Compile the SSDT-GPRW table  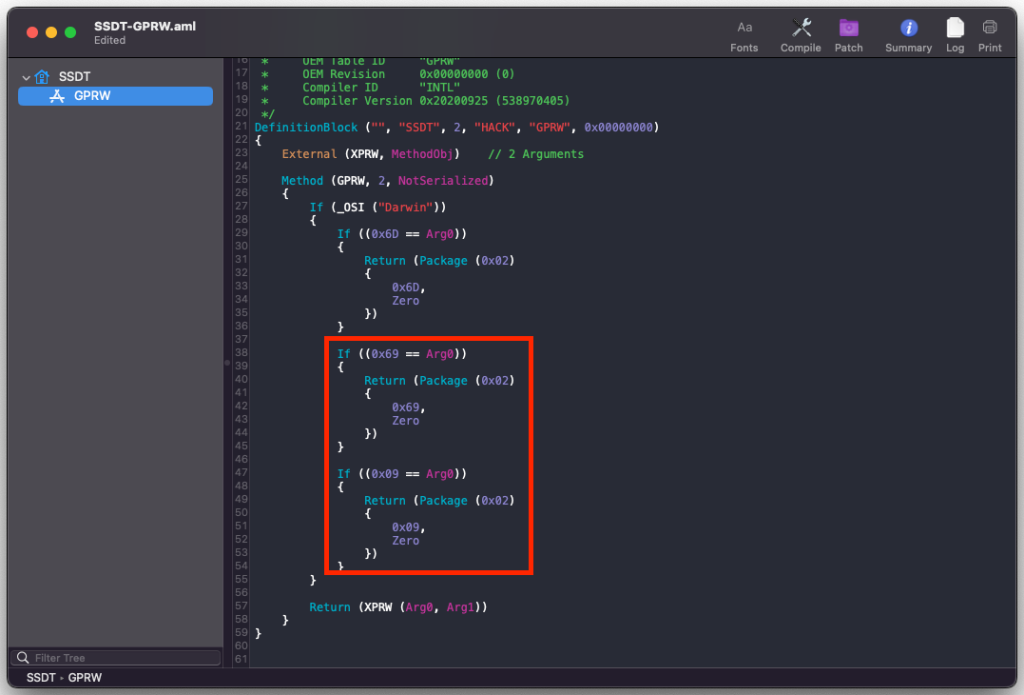pos(800,35)
